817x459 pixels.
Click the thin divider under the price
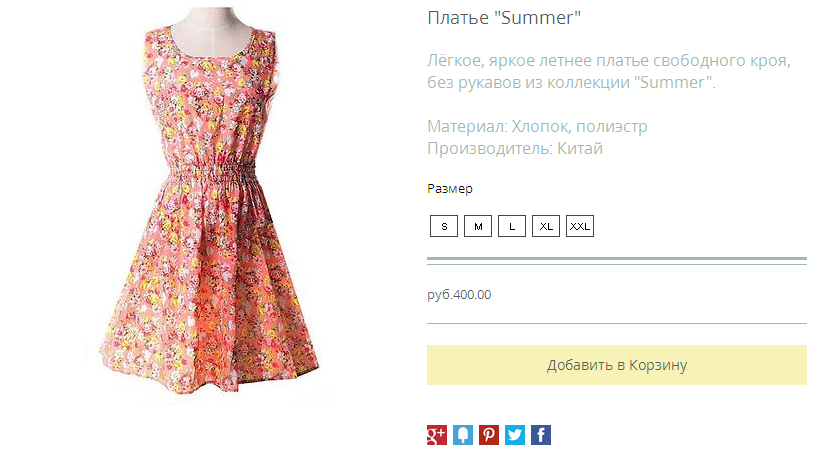[x=616, y=323]
